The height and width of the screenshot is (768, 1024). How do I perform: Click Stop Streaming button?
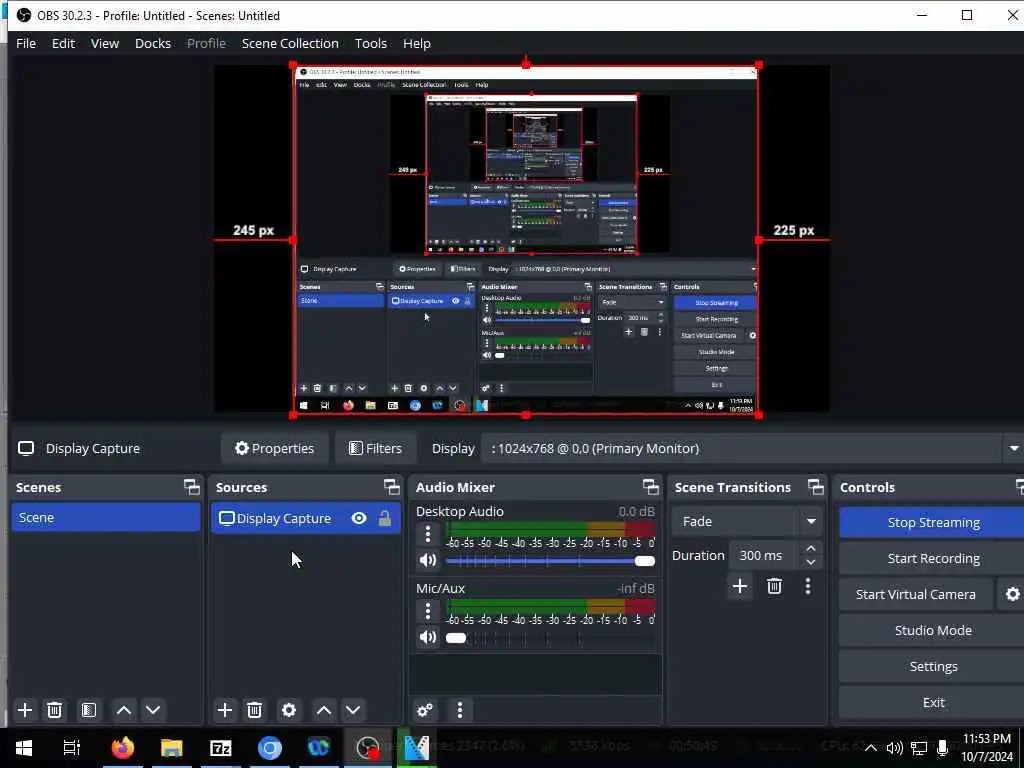[x=933, y=522]
